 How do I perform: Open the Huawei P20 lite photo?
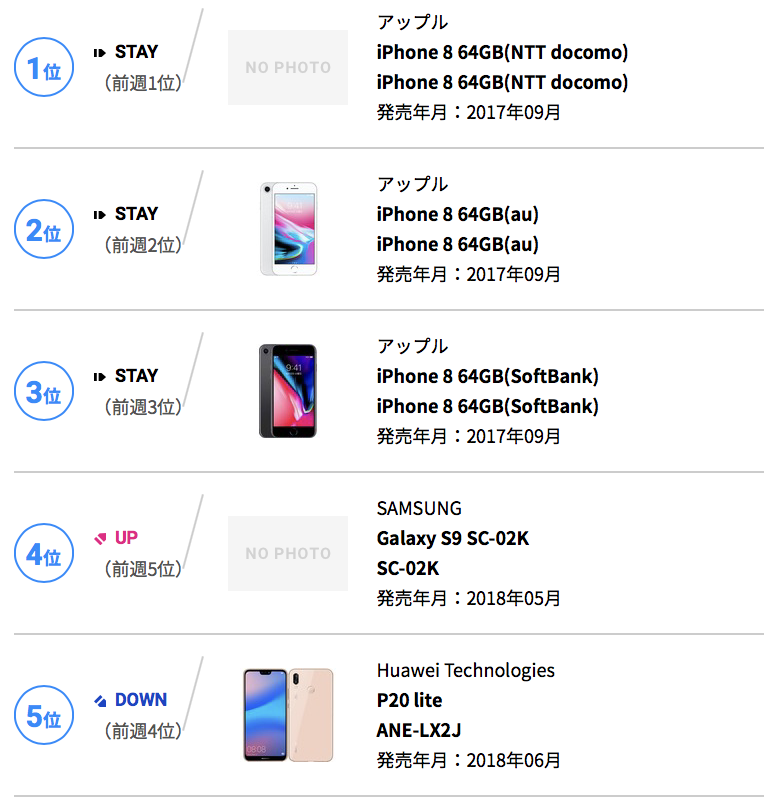click(288, 715)
